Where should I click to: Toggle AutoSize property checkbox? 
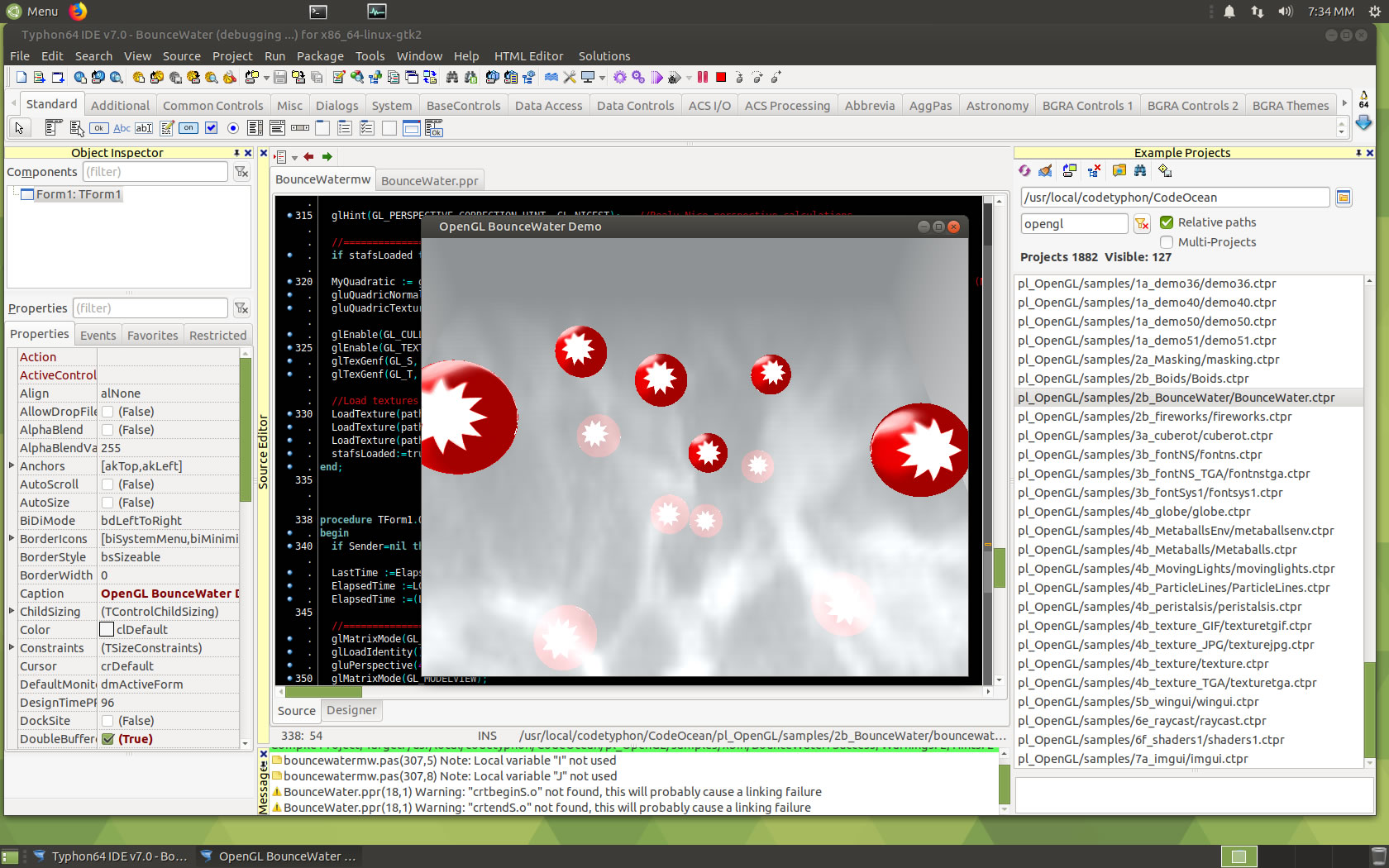(x=107, y=503)
